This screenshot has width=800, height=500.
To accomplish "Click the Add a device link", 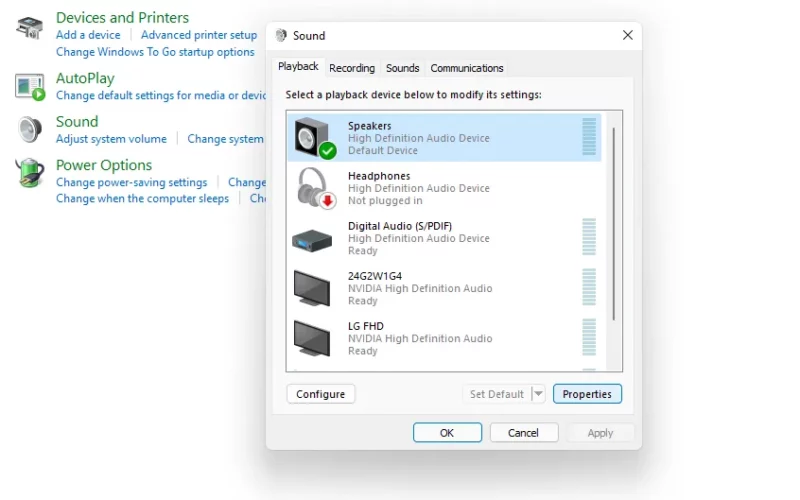I will 88,35.
